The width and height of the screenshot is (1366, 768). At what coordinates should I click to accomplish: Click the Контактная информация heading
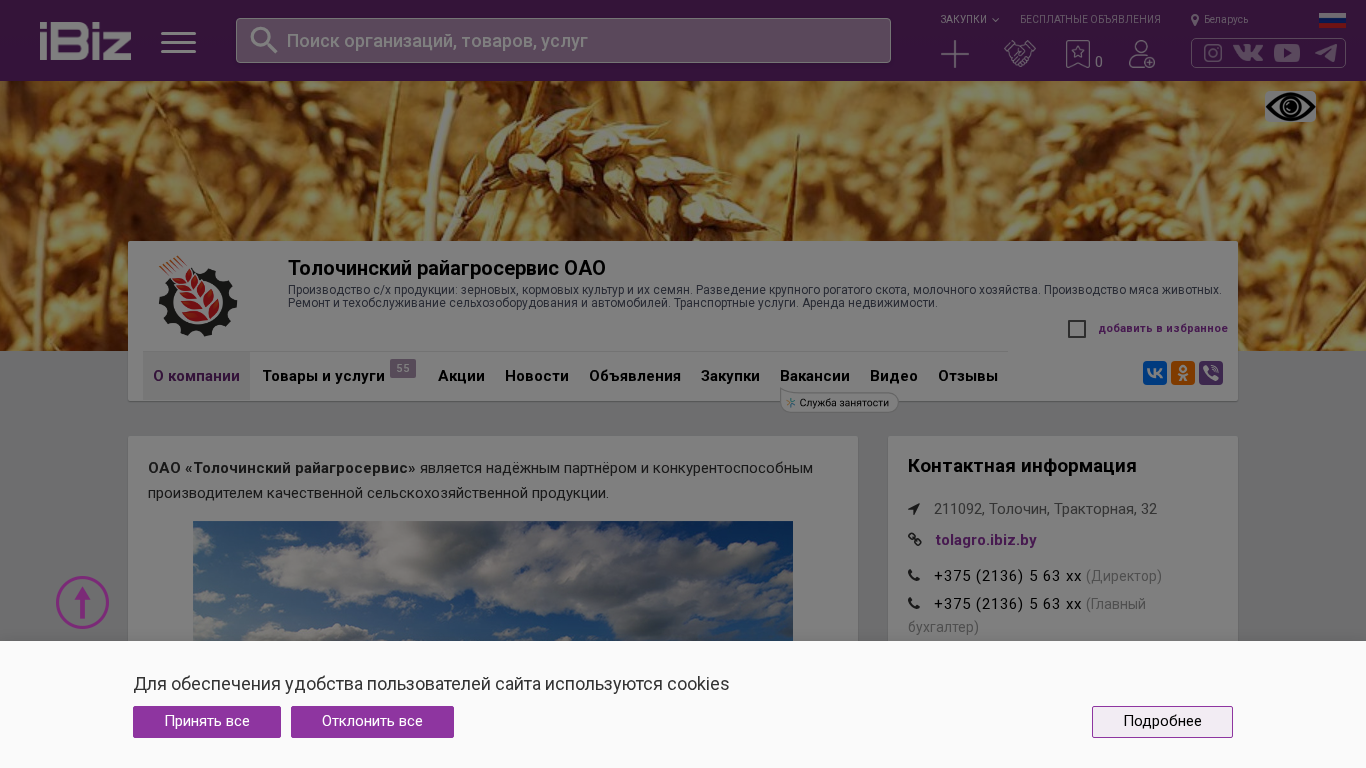click(1022, 466)
